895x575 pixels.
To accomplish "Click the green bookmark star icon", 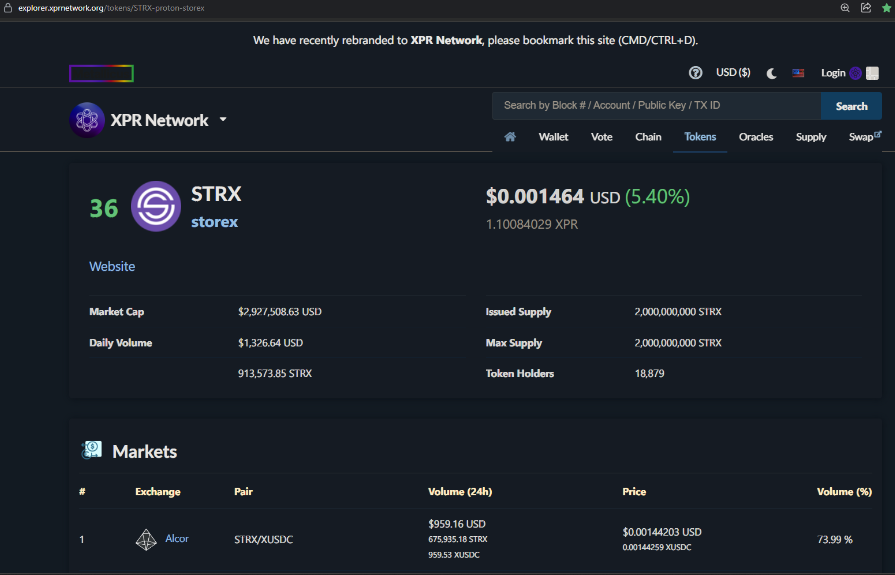I will (x=887, y=8).
